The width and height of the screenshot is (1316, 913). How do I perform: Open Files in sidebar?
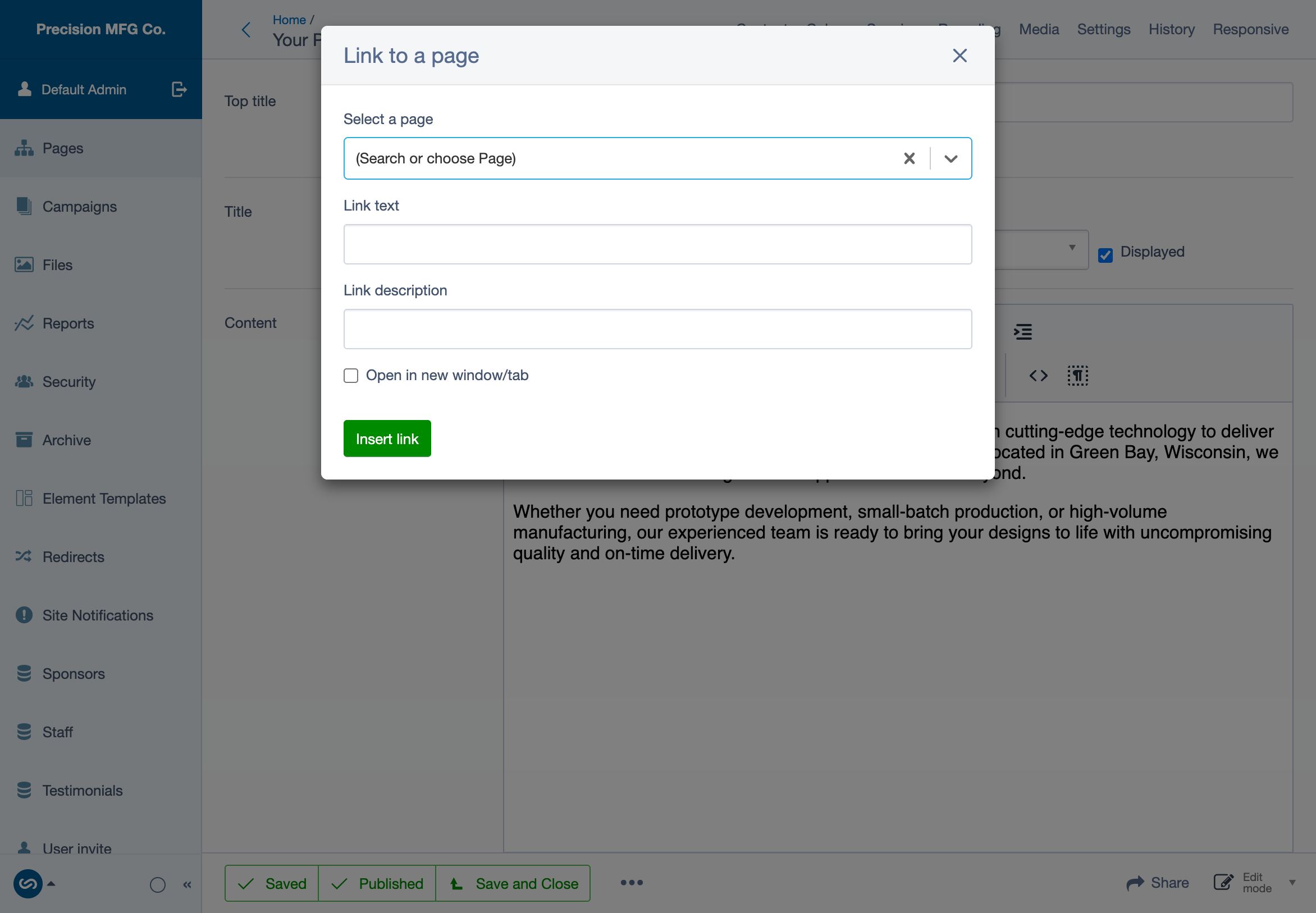(100, 265)
